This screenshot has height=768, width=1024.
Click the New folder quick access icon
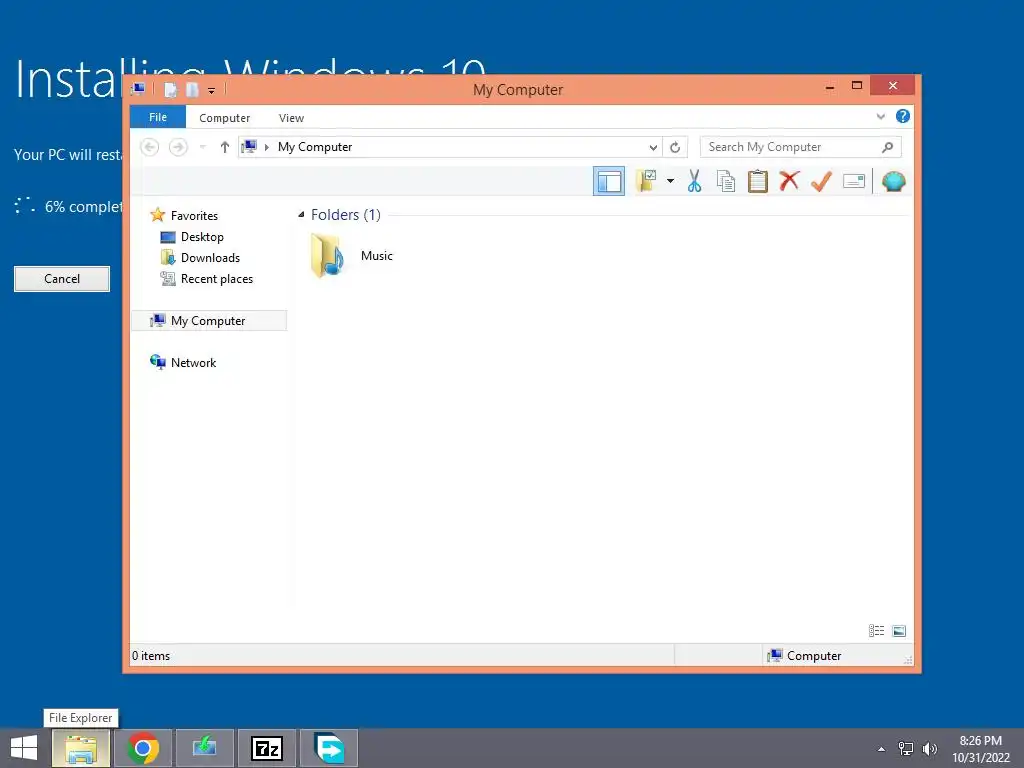tap(192, 89)
